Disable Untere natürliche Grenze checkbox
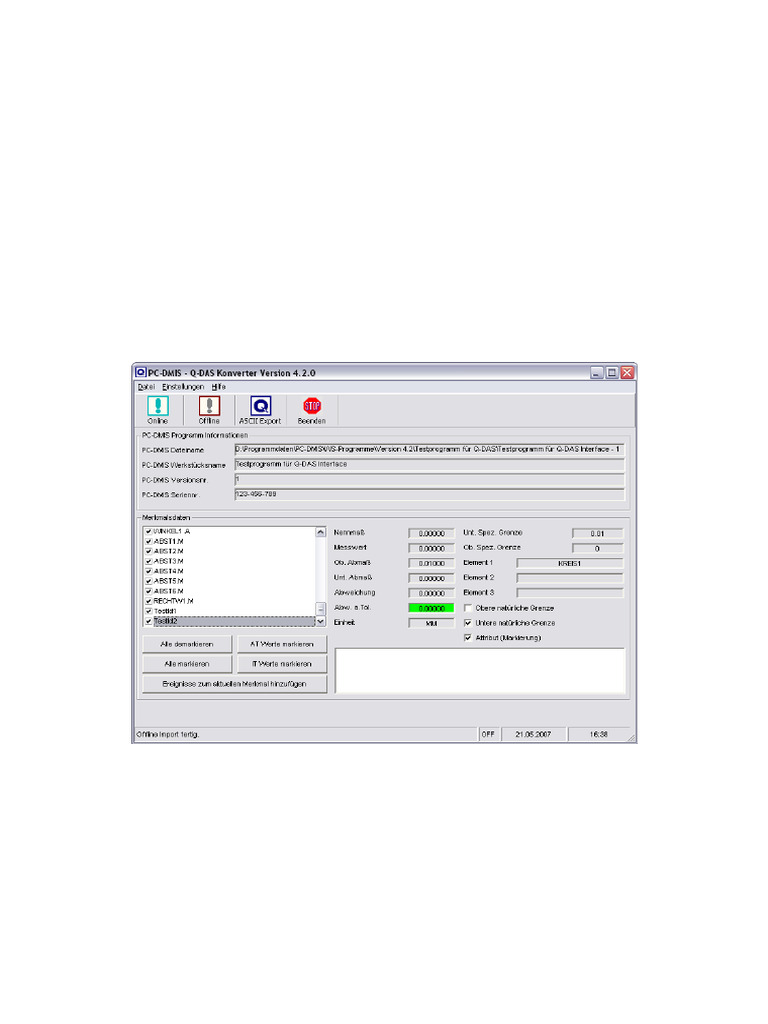Viewport: 768px width, 1024px height. pos(468,623)
